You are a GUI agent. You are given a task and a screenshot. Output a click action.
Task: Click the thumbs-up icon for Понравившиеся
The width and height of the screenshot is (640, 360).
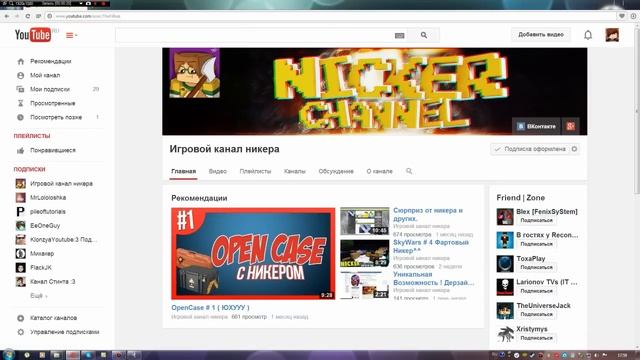pyautogui.click(x=20, y=151)
